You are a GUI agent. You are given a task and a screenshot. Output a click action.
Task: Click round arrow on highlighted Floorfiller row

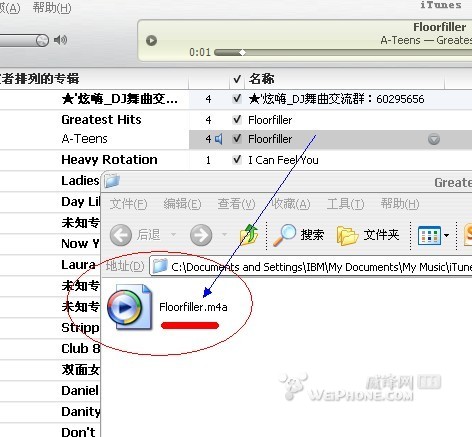pyautogui.click(x=434, y=139)
